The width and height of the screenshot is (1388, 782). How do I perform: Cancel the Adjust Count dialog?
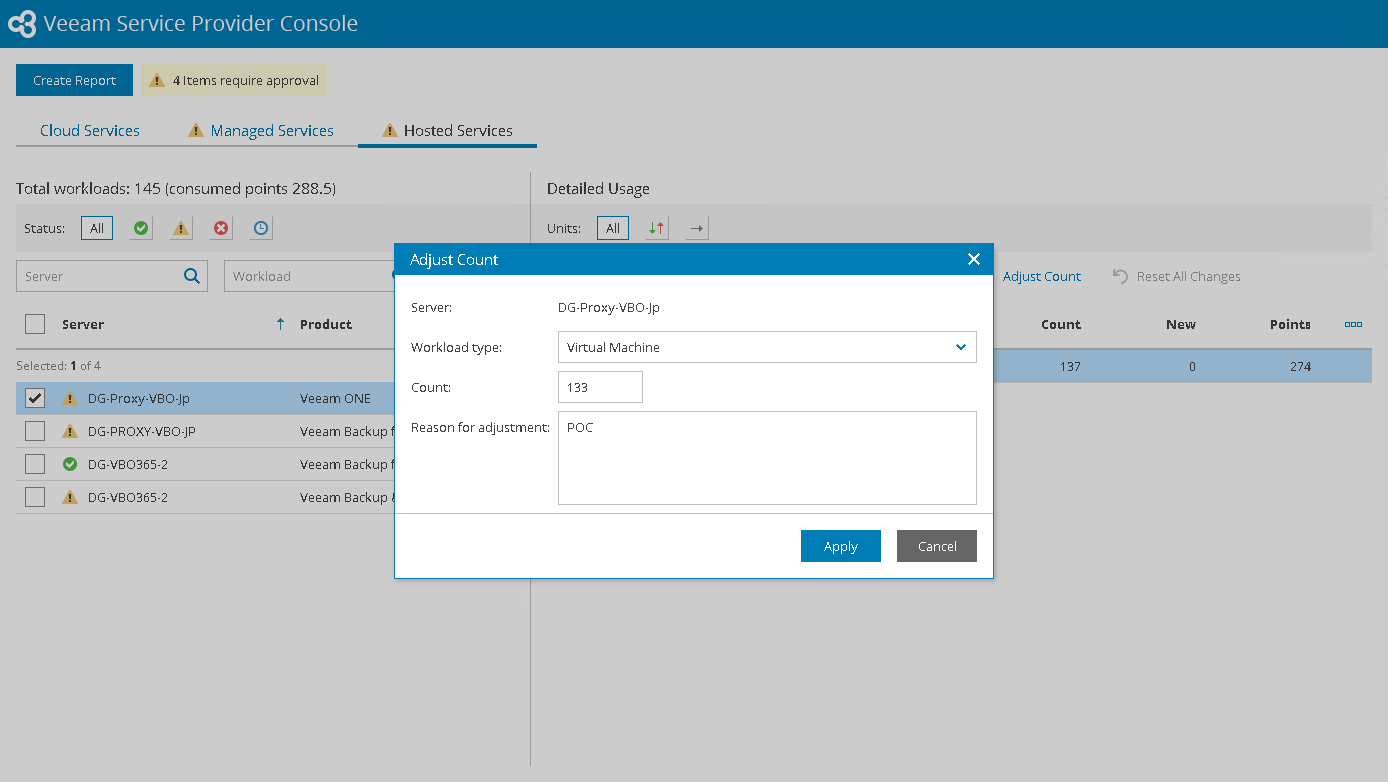(x=937, y=546)
